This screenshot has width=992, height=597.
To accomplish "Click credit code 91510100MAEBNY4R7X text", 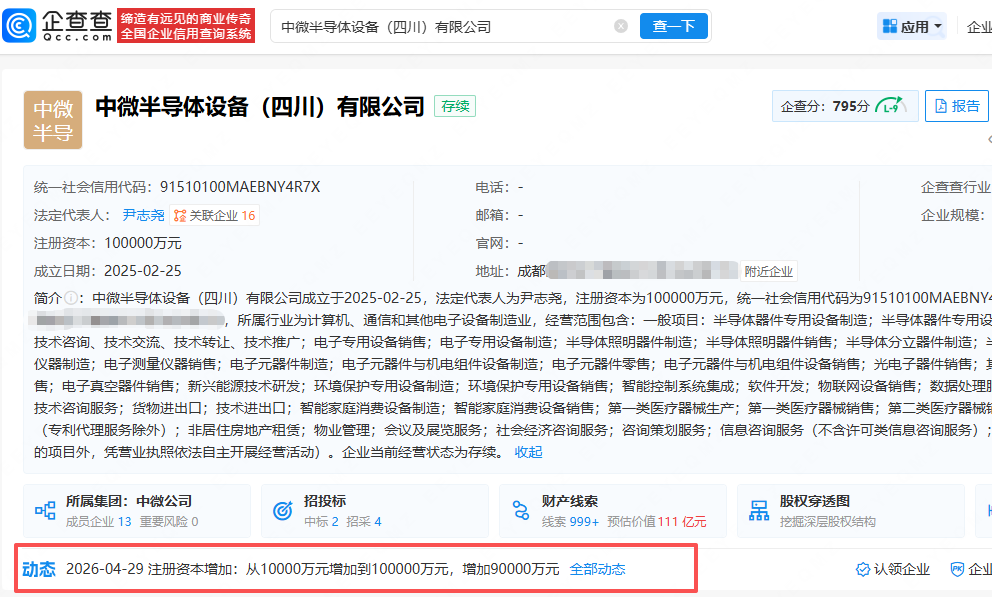I will point(240,187).
